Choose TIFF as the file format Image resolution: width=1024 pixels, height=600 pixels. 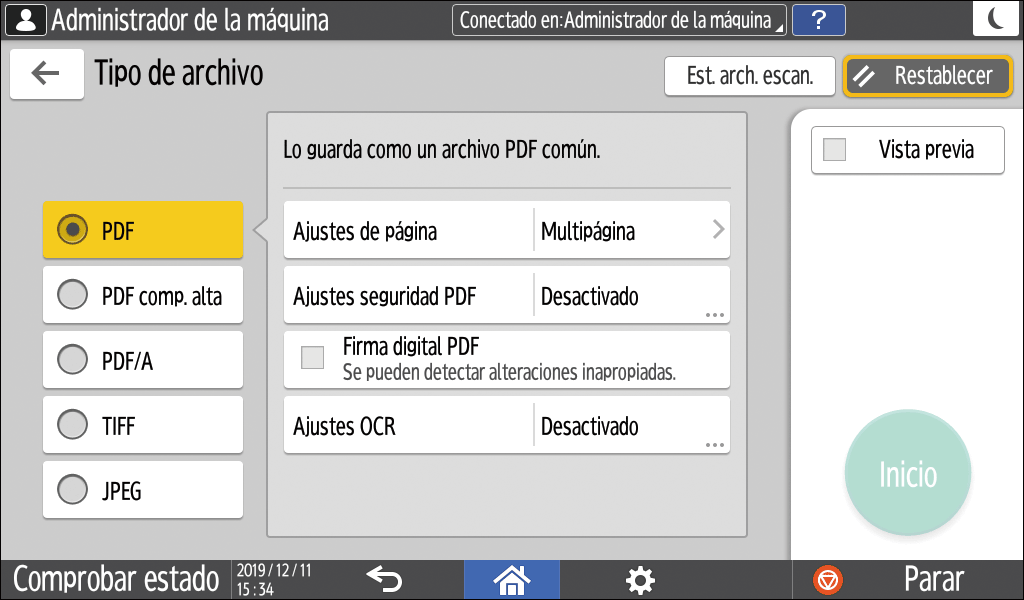[142, 424]
